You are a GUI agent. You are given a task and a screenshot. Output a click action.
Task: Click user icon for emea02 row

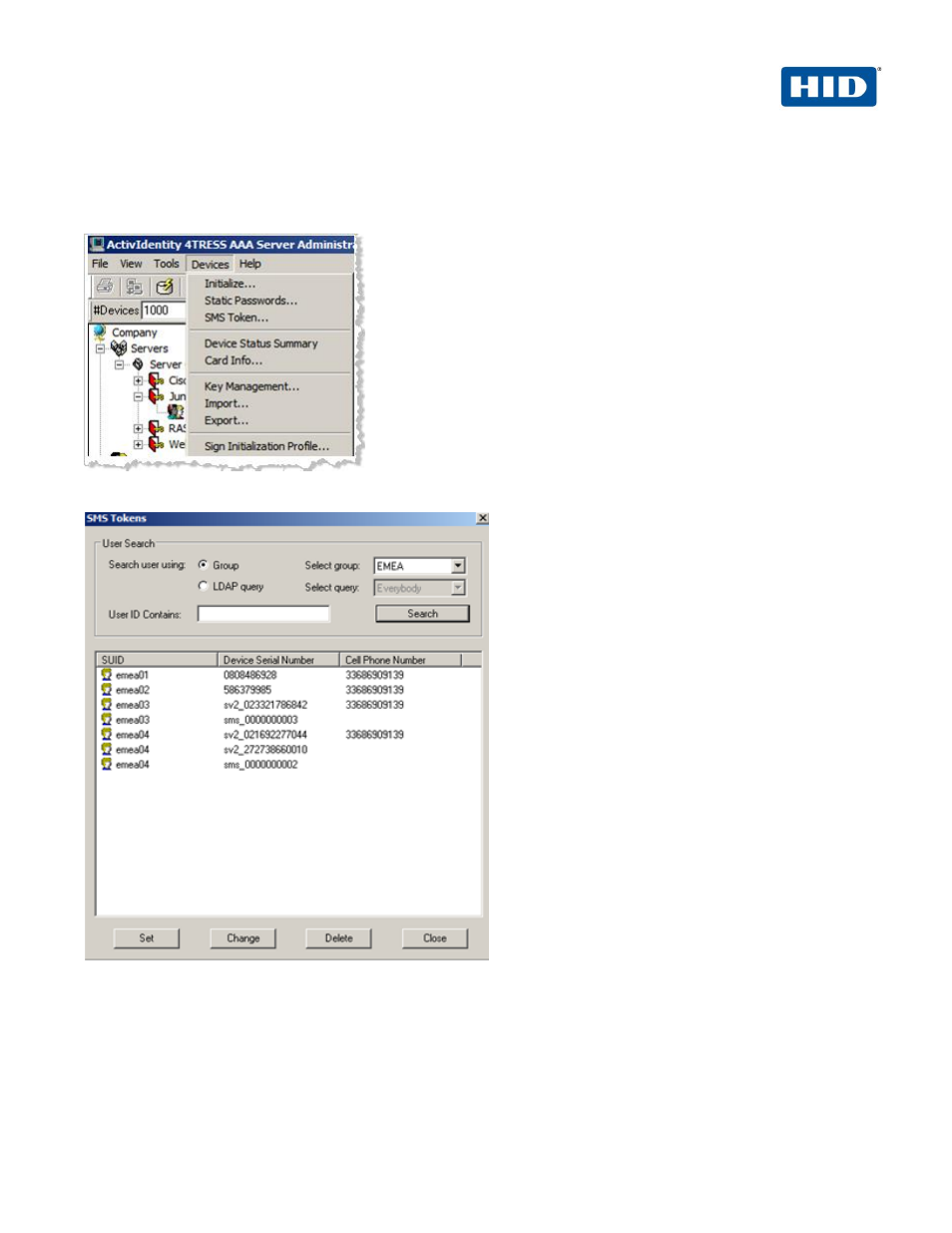click(x=106, y=690)
